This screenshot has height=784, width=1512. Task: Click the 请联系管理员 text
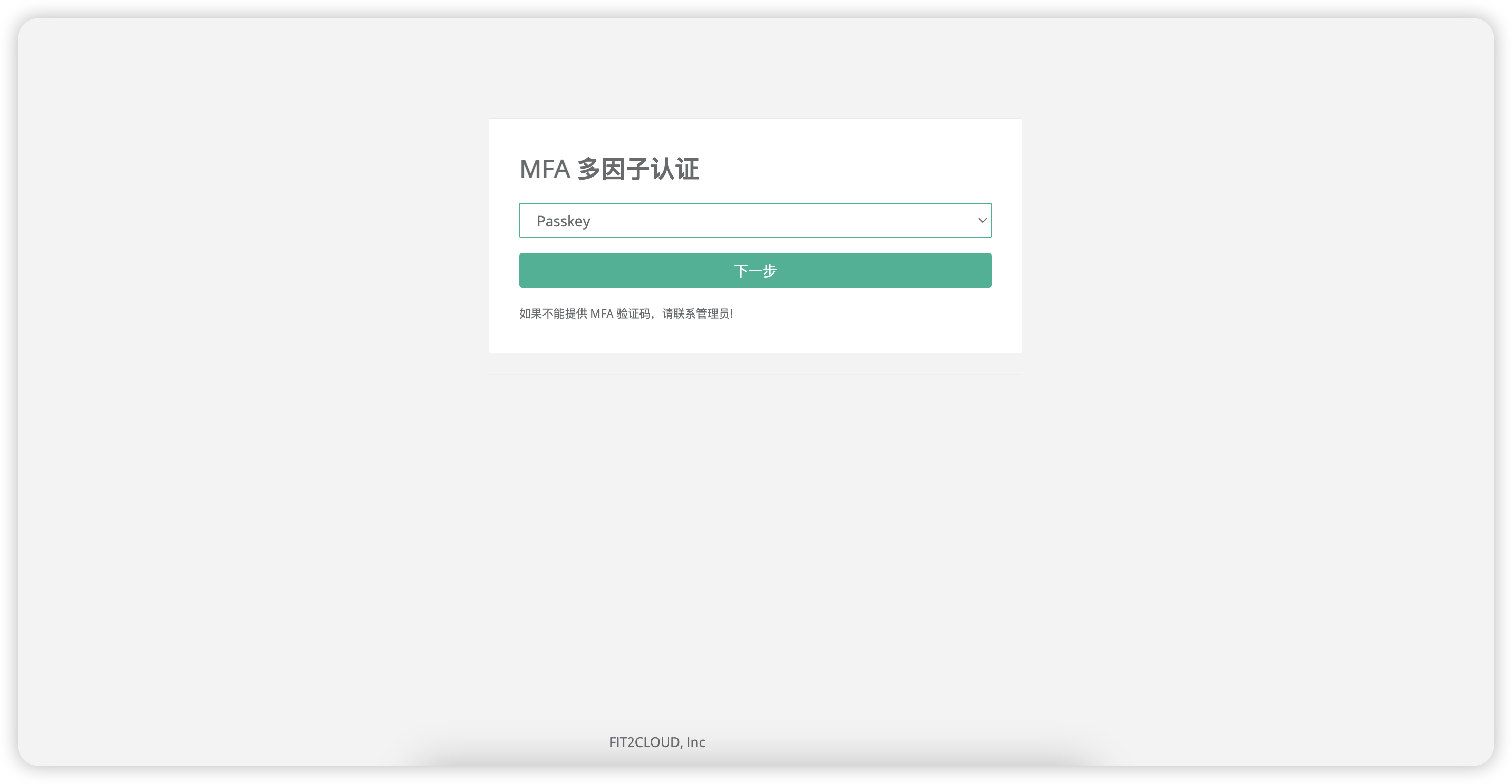[x=696, y=313]
